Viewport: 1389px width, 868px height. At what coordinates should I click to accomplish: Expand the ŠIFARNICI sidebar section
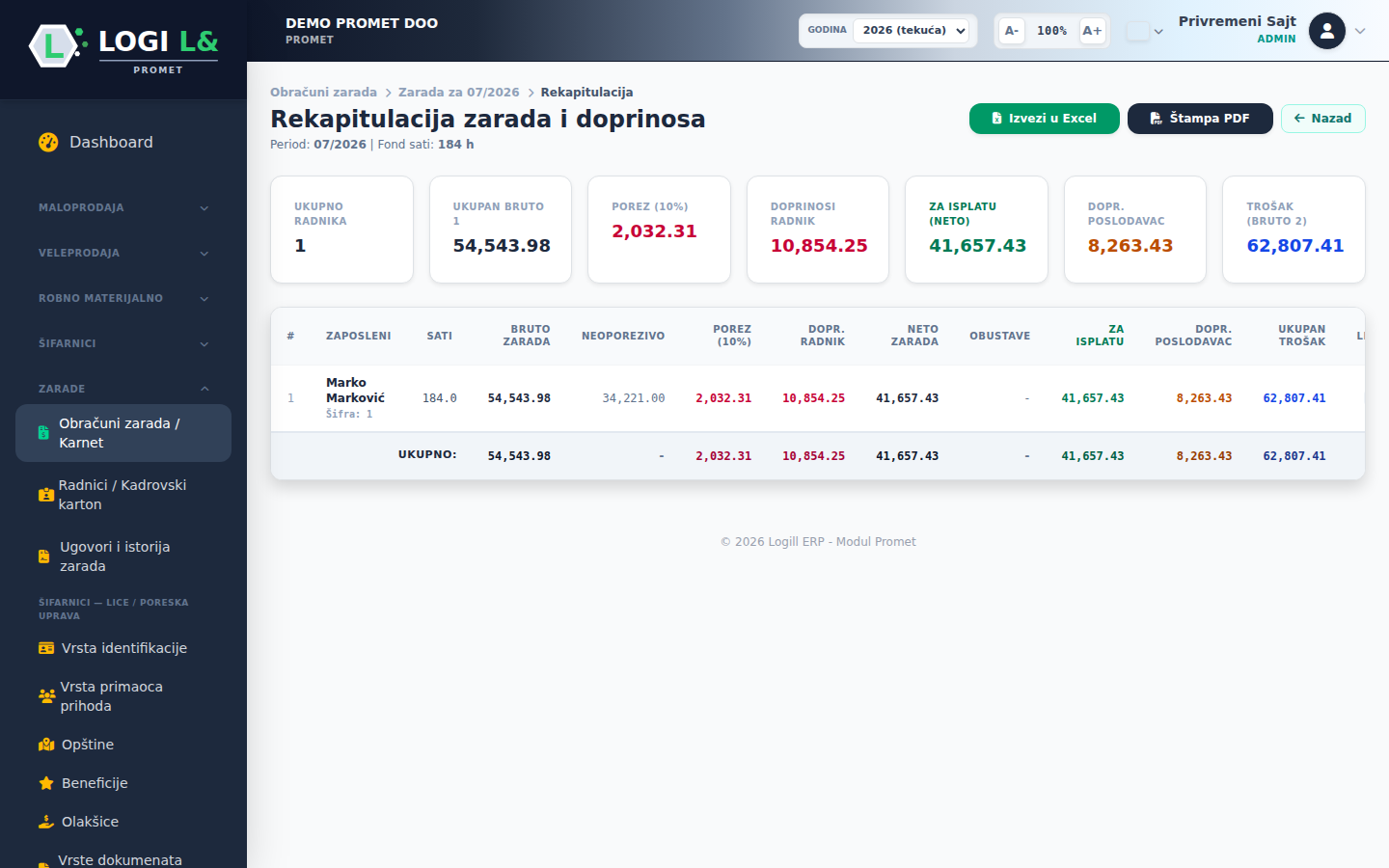coord(123,343)
